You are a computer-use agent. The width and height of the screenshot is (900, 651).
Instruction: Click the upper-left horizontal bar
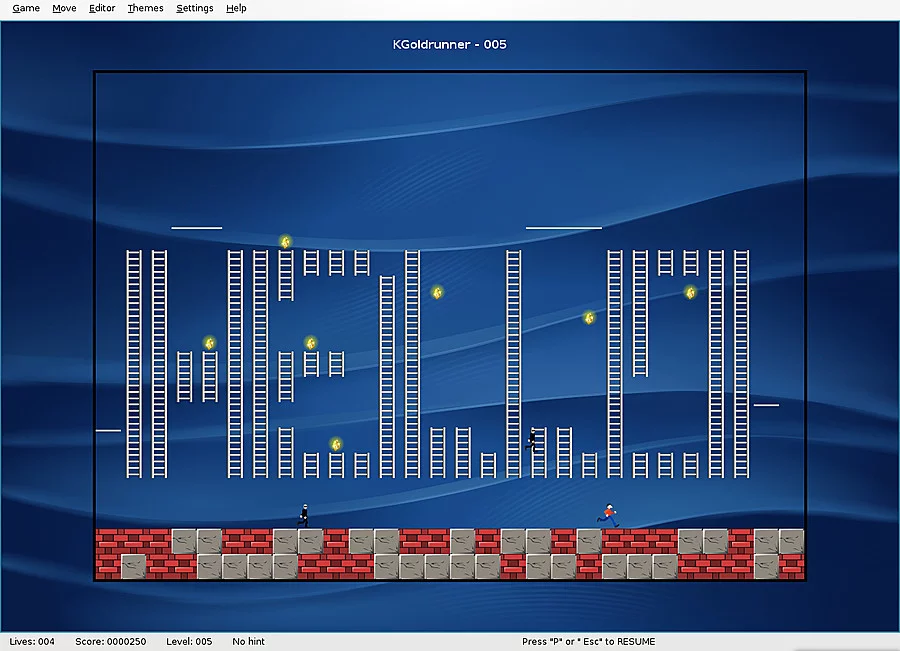(x=197, y=228)
